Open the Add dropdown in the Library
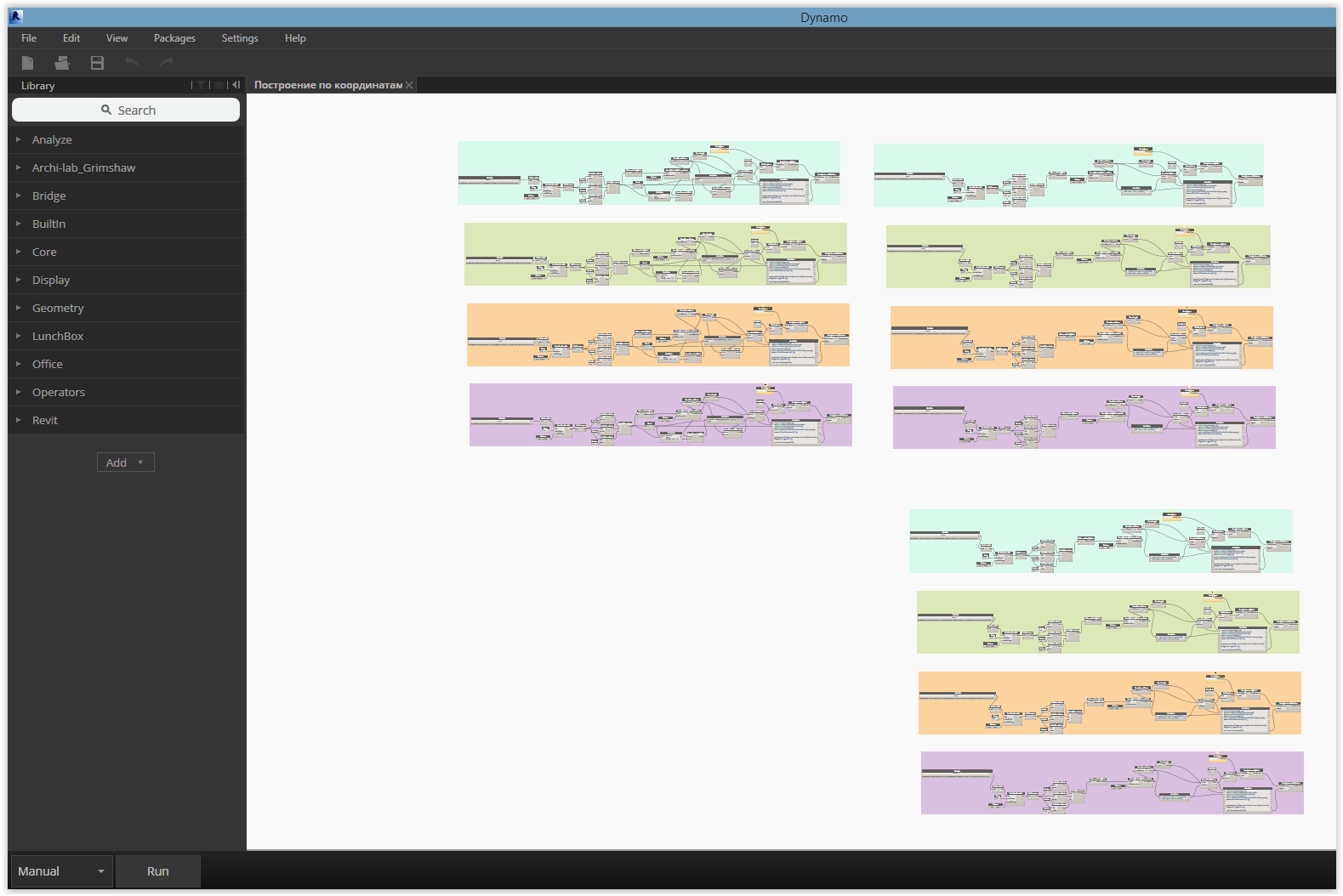This screenshot has width=1343, height=896. (x=125, y=462)
